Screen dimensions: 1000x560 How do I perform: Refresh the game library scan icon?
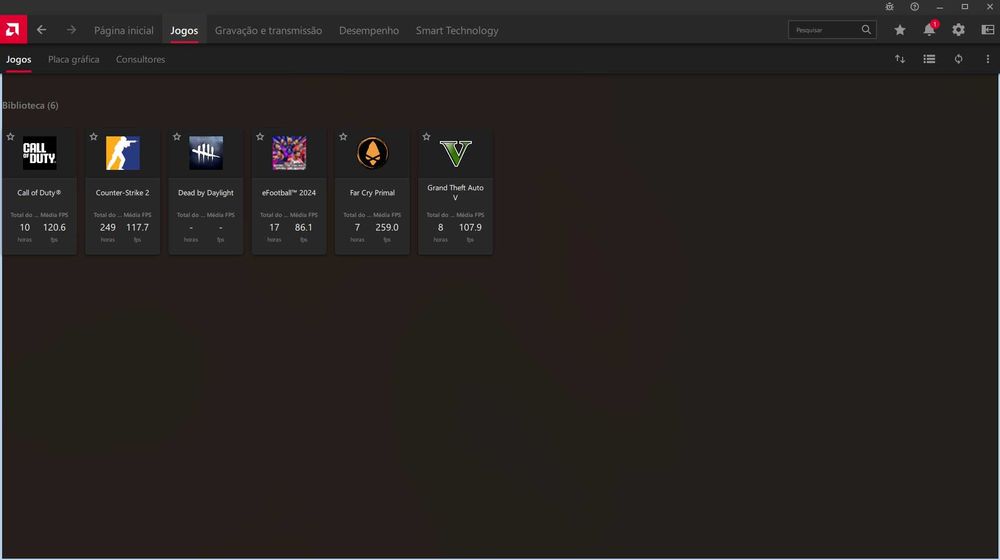click(x=959, y=59)
